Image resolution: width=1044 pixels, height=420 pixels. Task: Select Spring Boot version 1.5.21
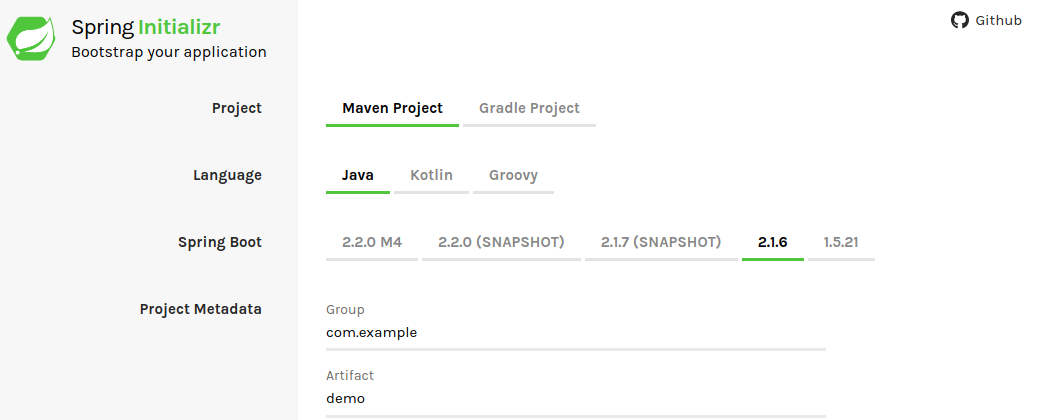pos(841,242)
